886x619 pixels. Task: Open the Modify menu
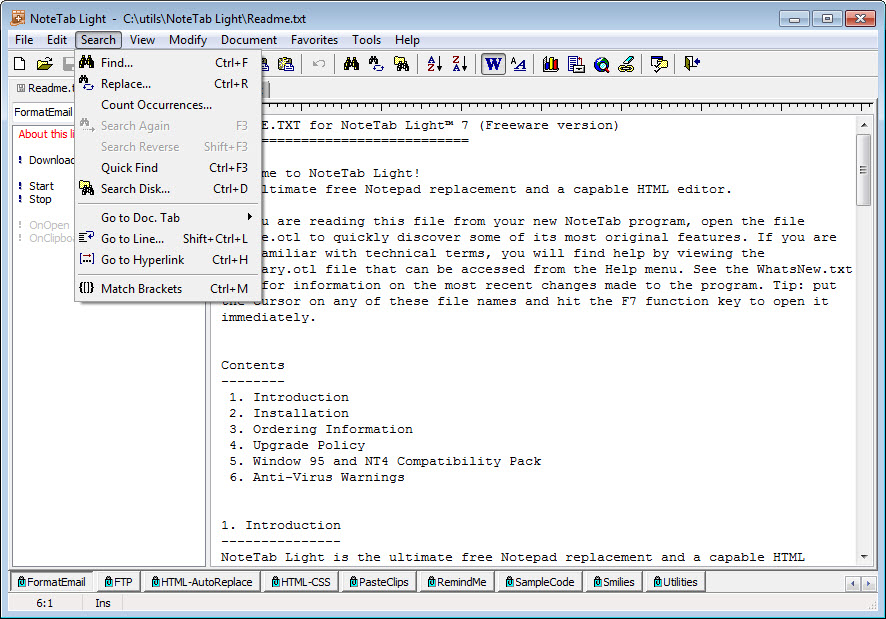[188, 40]
